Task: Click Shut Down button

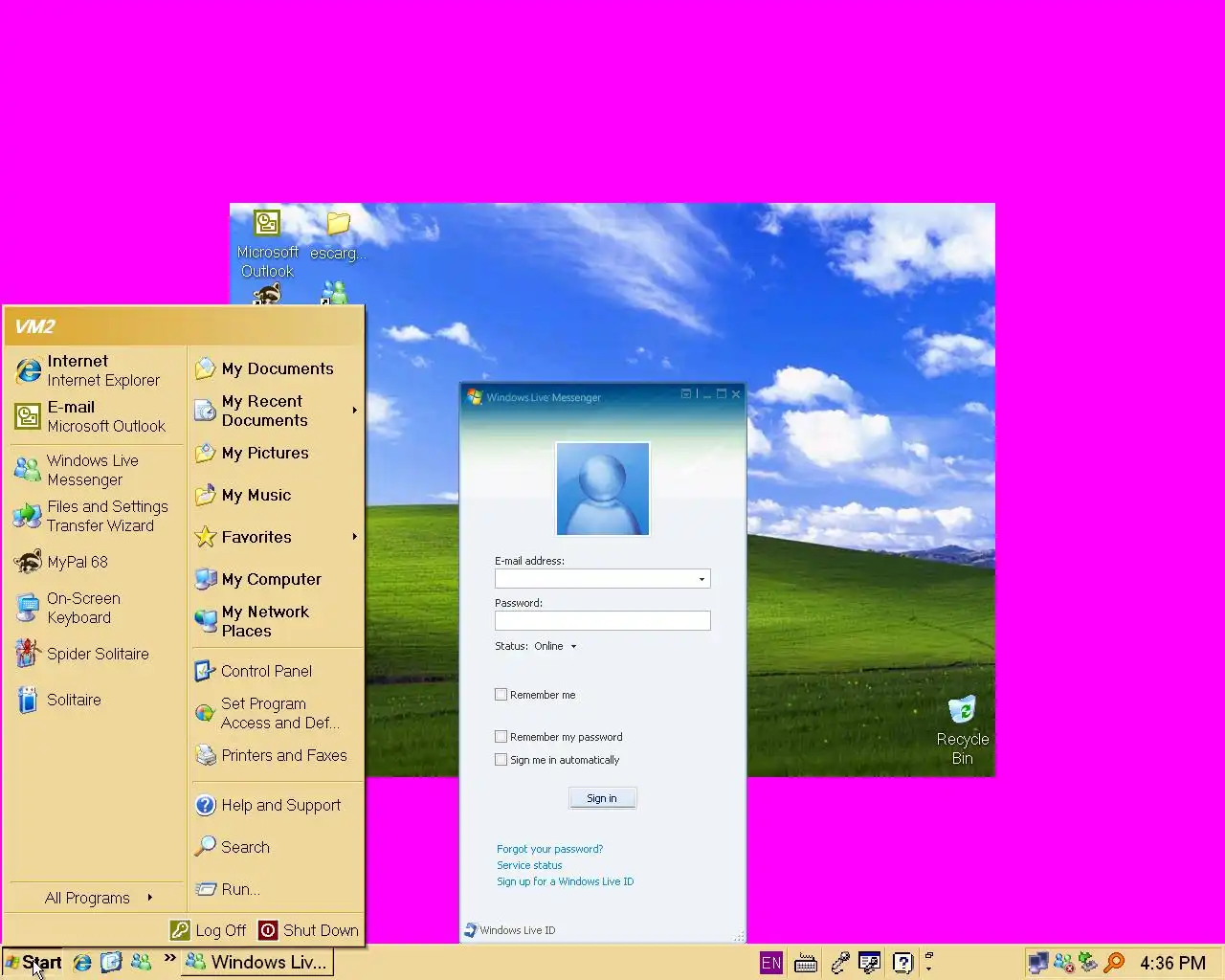Action: 309,930
